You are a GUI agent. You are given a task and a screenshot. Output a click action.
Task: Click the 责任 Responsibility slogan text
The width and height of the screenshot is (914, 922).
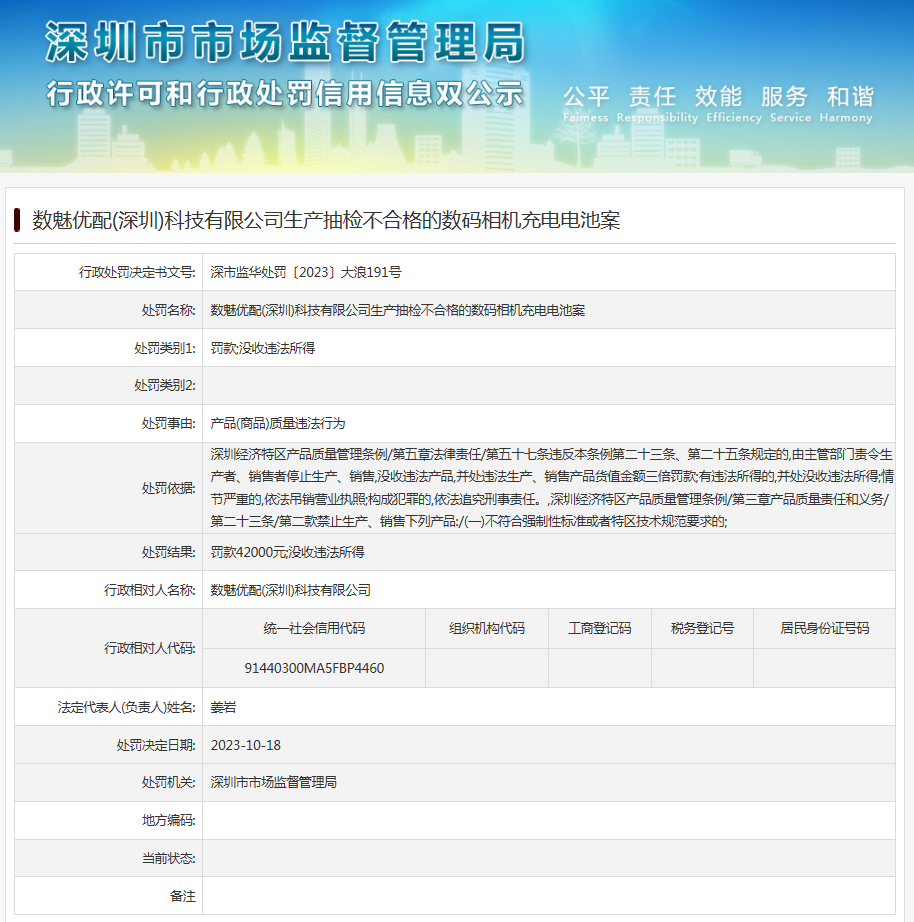[x=657, y=104]
